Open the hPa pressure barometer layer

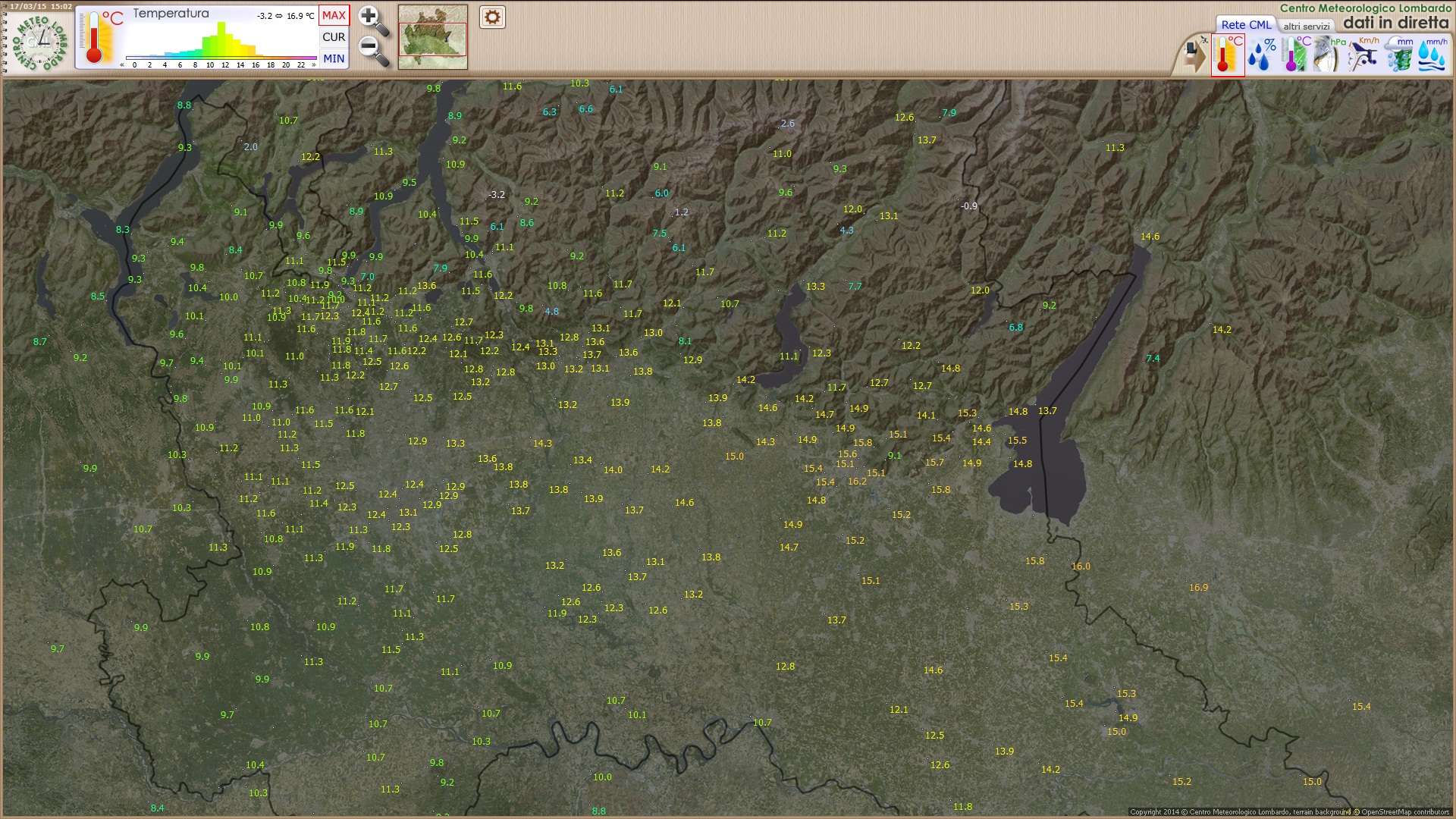coord(1328,55)
